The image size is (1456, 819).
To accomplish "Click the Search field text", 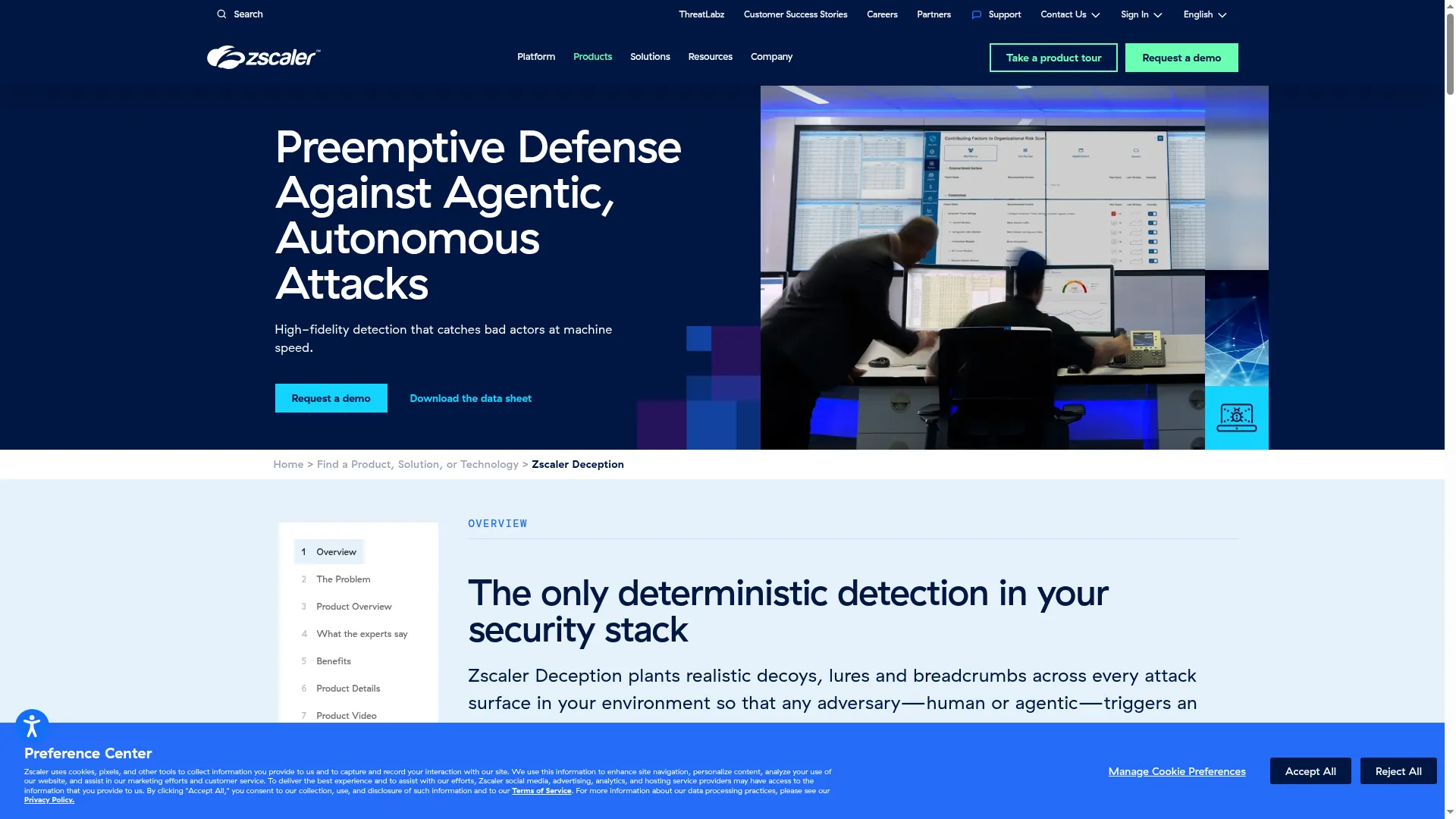I will [248, 14].
